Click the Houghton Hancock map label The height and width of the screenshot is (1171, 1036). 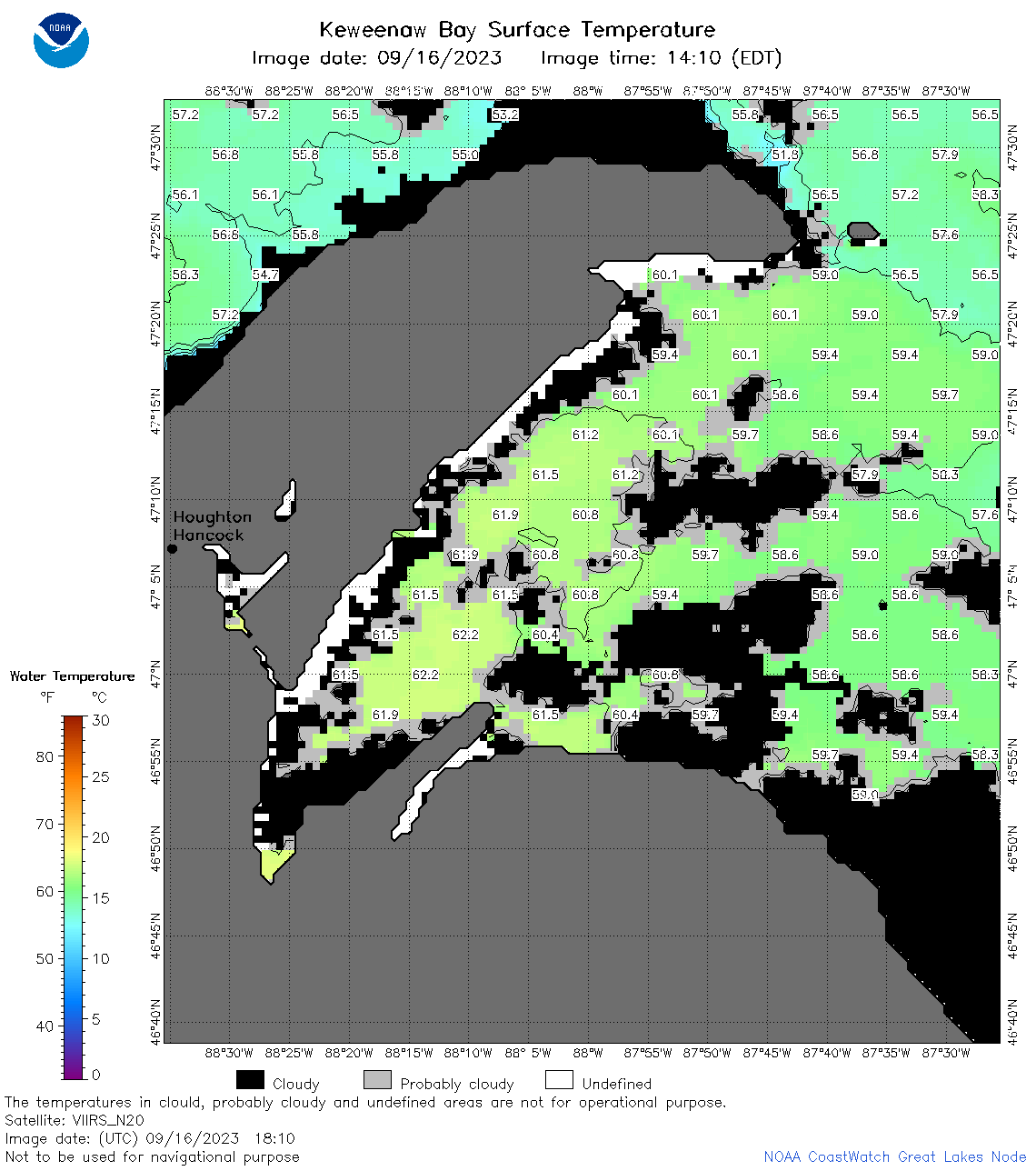(212, 525)
